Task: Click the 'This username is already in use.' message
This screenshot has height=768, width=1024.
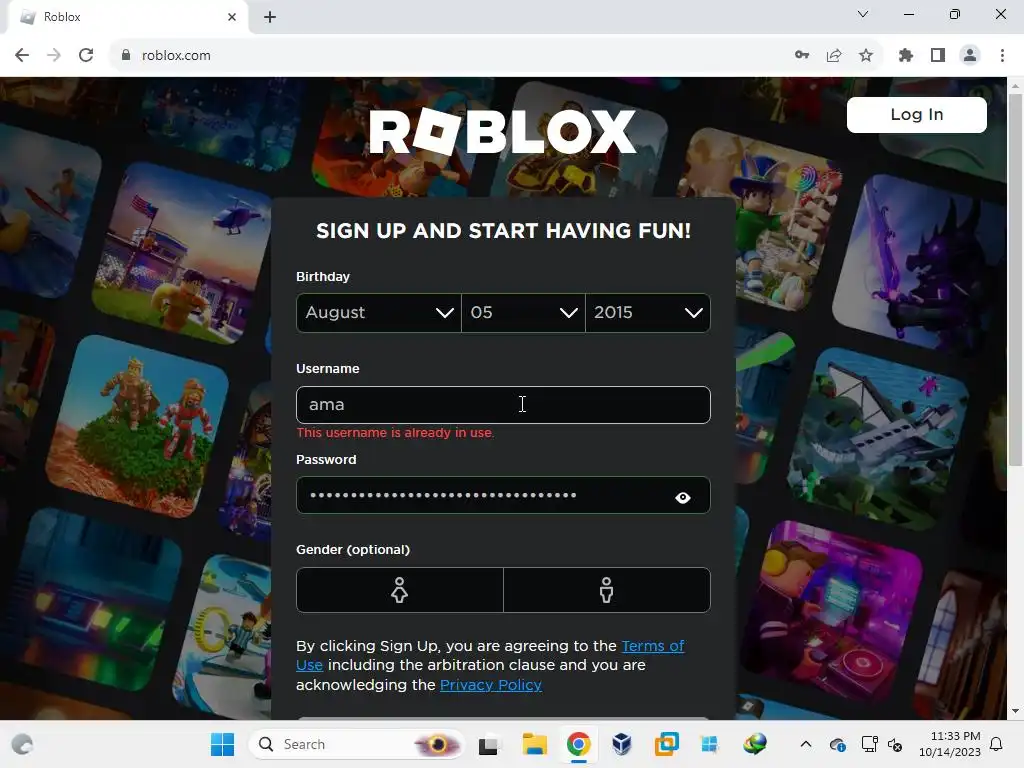Action: pos(395,433)
